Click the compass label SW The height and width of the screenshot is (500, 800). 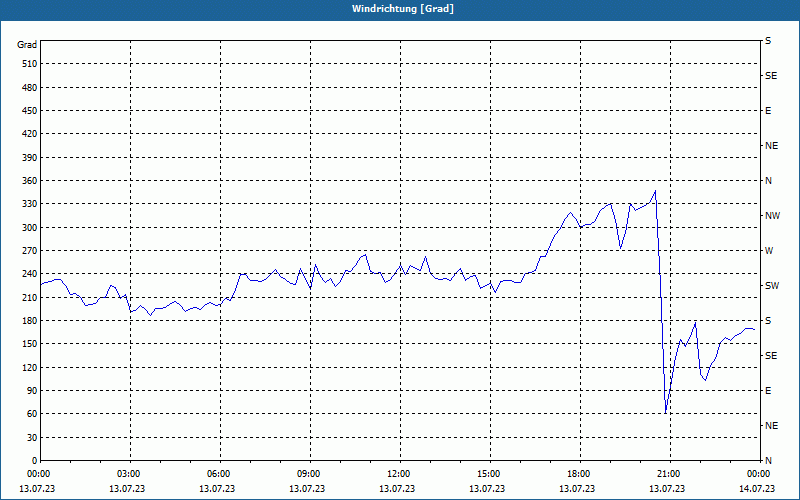(772, 286)
